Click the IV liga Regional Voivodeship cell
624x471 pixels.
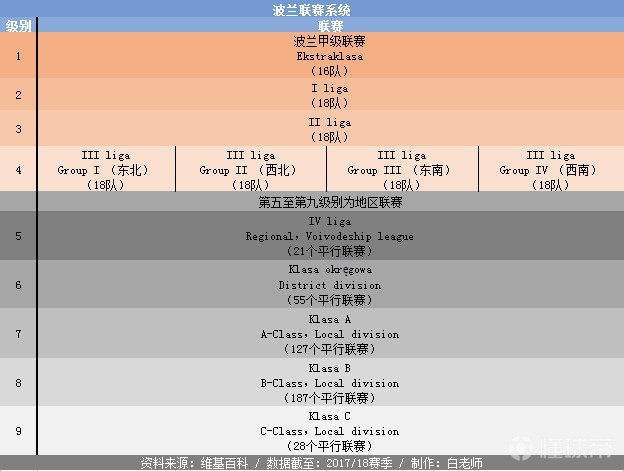click(x=329, y=236)
